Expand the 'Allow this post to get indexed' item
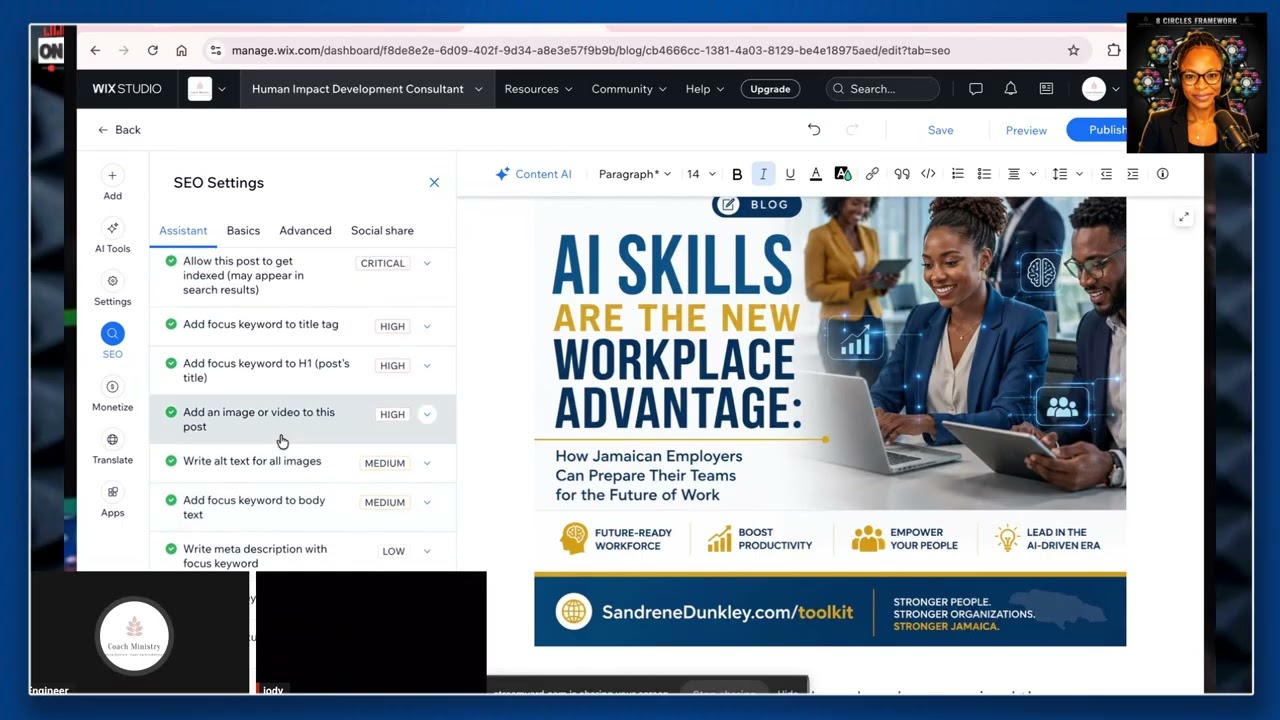The image size is (1280, 720). tap(427, 263)
